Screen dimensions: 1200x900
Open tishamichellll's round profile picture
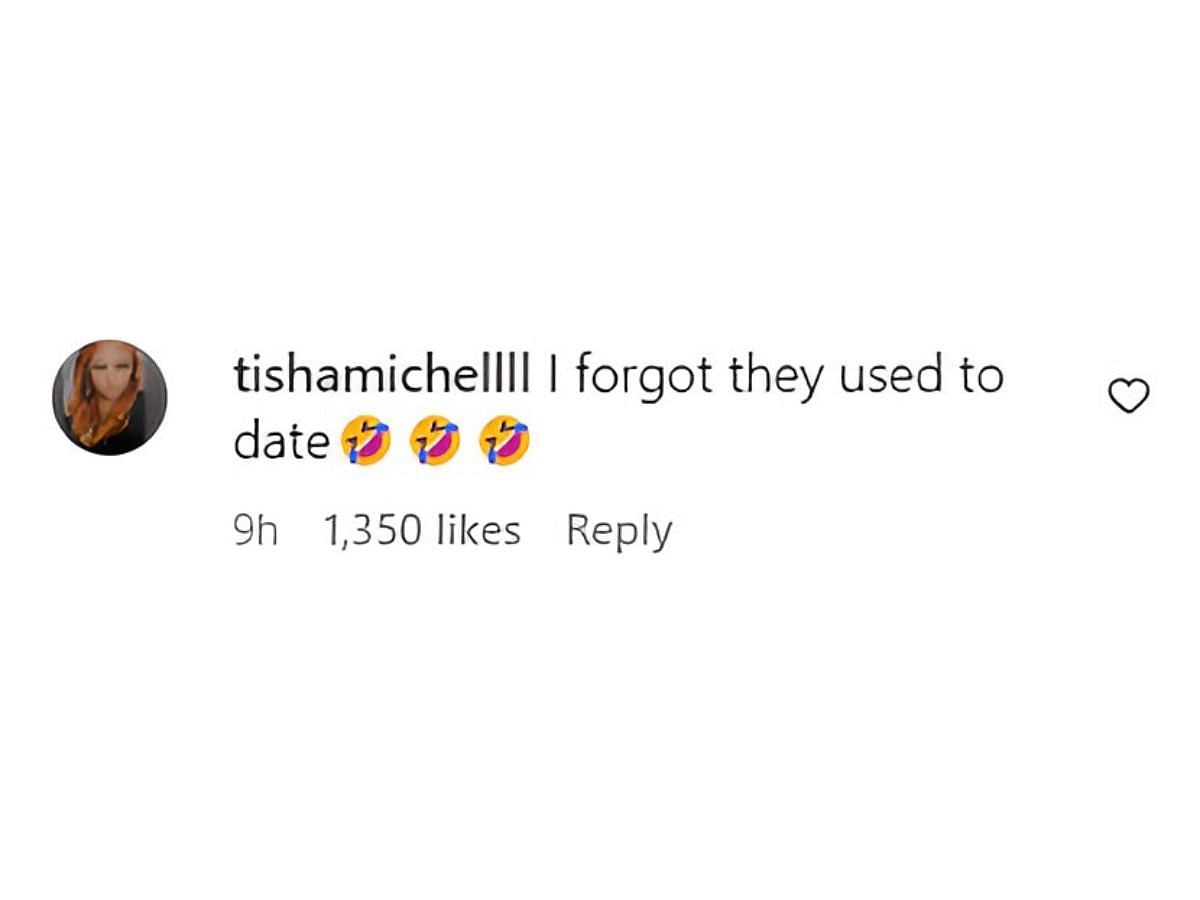(x=110, y=397)
